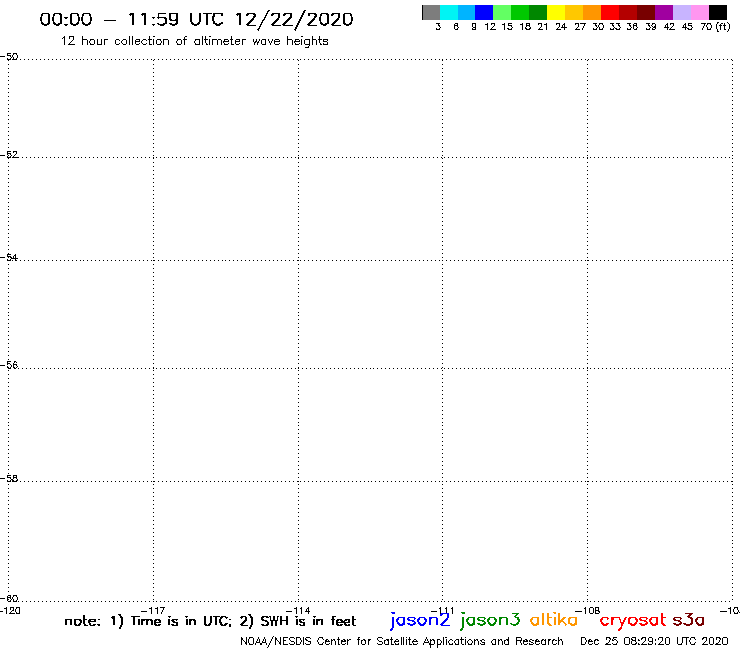Click the "39" color scale label
This screenshot has height=650, width=740.
coord(651,27)
